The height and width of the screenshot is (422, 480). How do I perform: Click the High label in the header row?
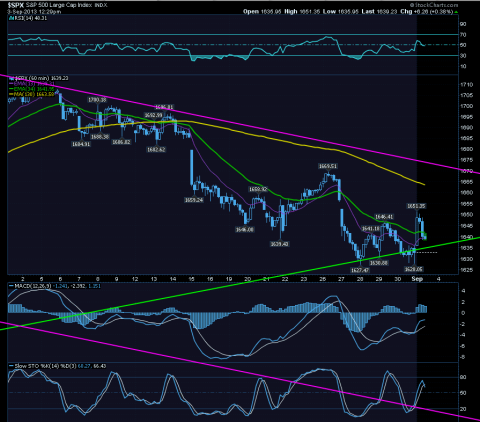point(291,12)
